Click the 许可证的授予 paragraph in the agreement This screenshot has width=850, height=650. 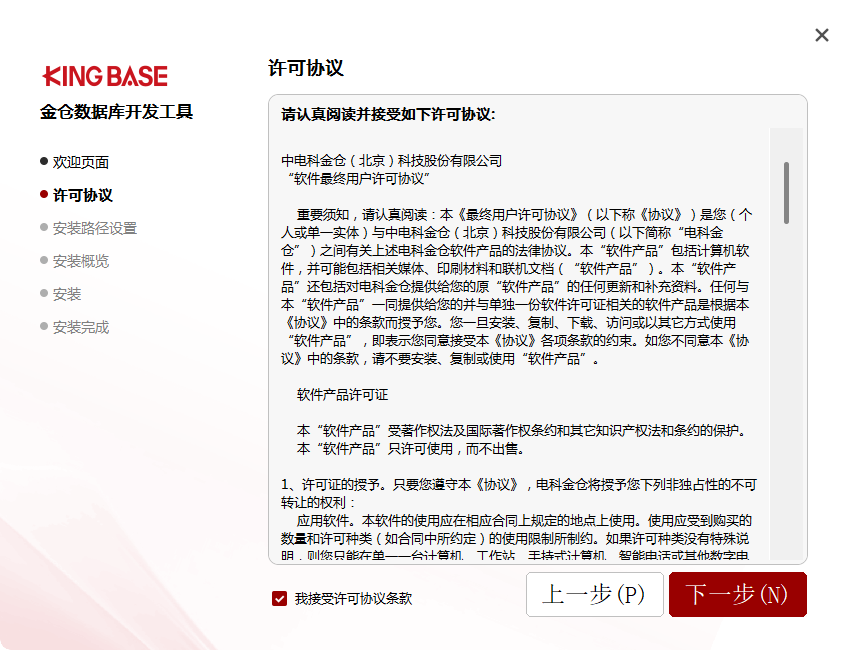click(x=518, y=485)
